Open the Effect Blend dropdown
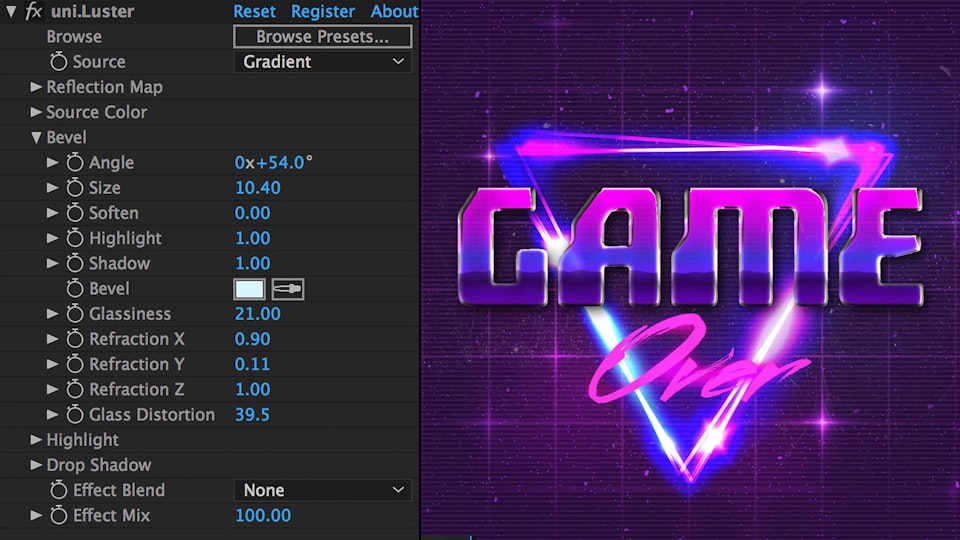The image size is (960, 540). (x=323, y=491)
